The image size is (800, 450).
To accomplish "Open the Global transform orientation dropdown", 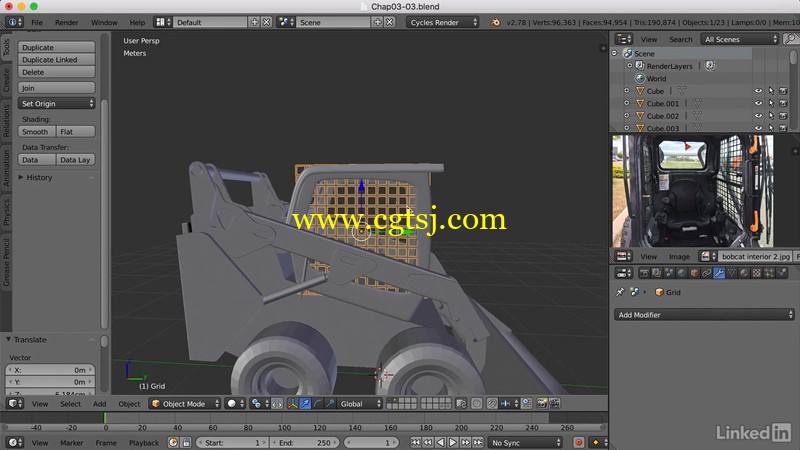I will click(361, 404).
